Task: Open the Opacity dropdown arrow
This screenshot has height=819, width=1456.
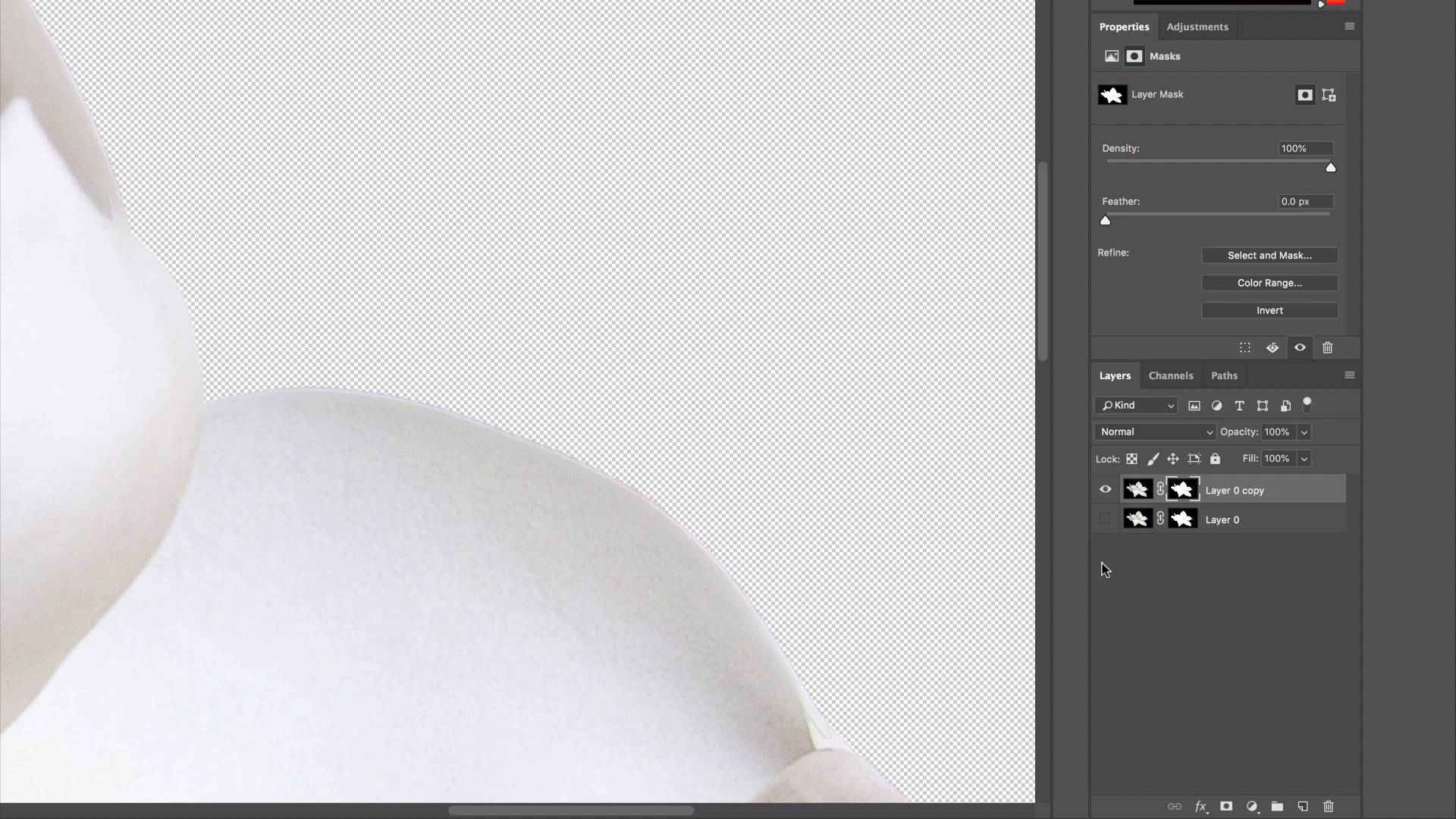Action: click(1303, 431)
